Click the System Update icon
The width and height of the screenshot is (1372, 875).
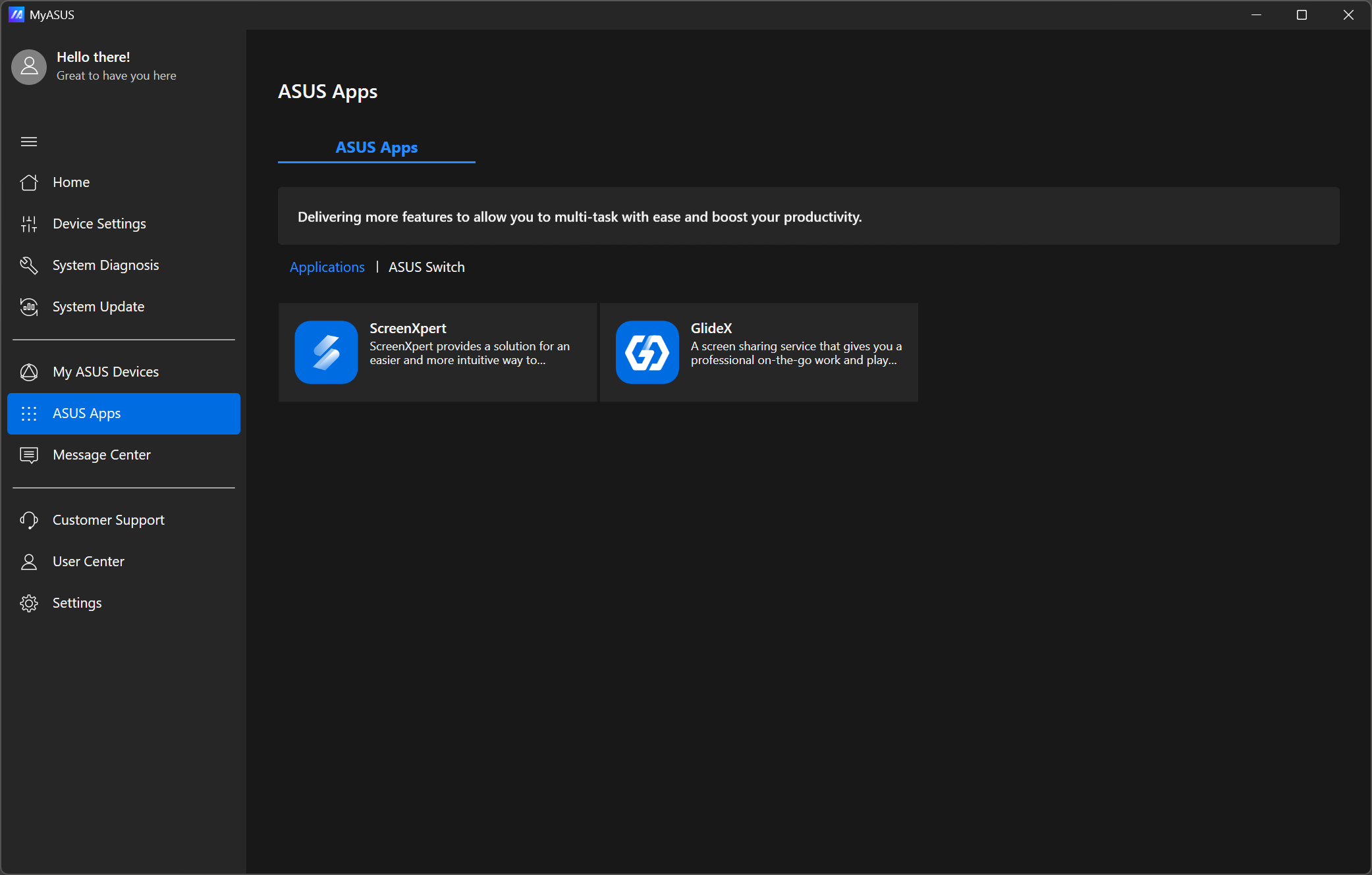pyautogui.click(x=29, y=307)
